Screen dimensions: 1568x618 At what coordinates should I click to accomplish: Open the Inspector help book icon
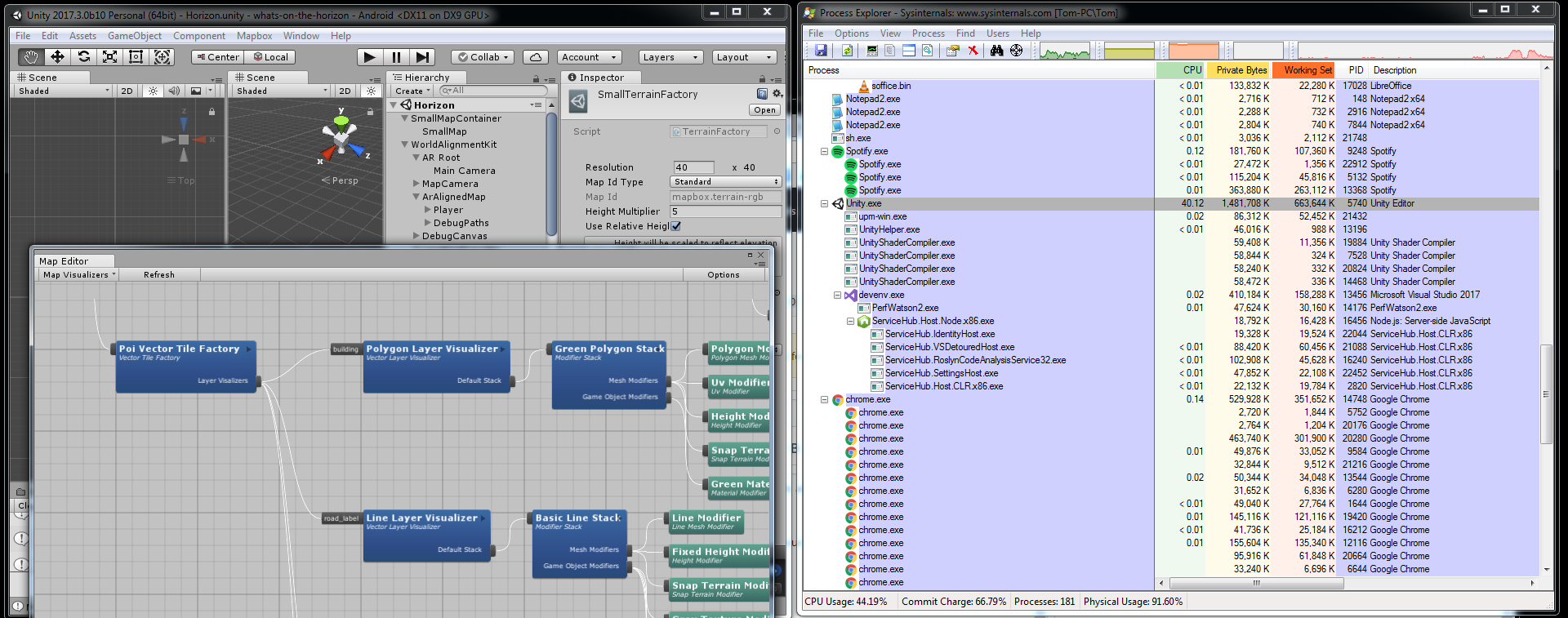point(762,94)
